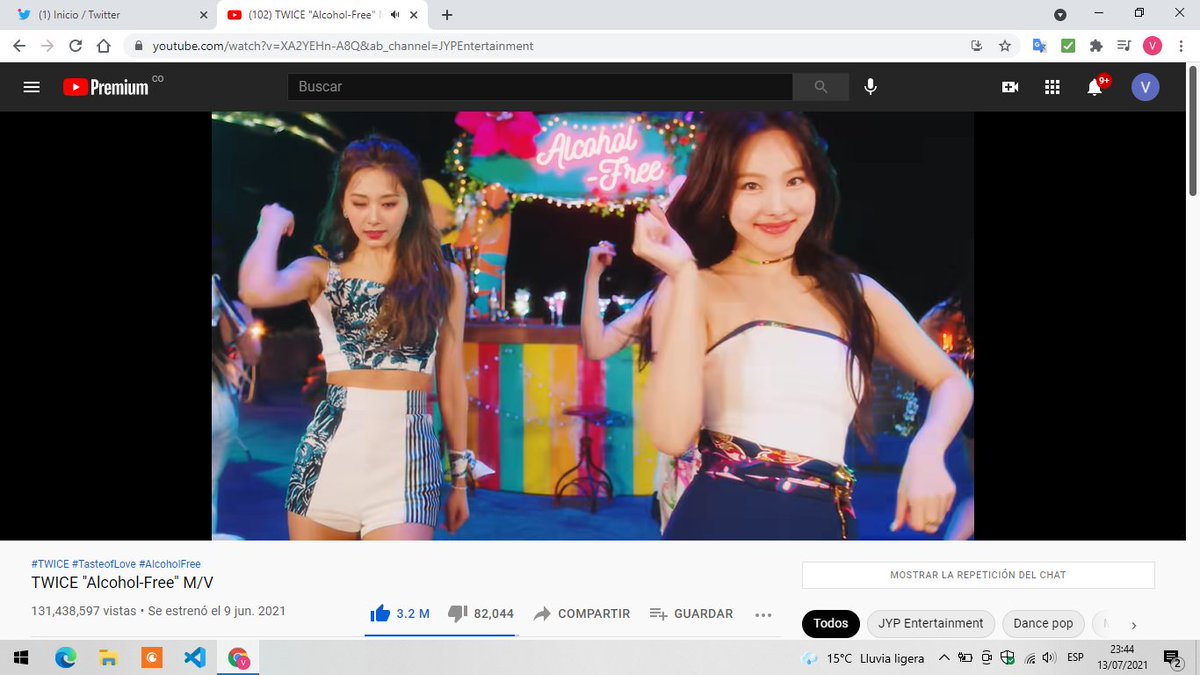This screenshot has height=675, width=1200.
Task: Click the Buscar search field
Action: pyautogui.click(x=540, y=87)
